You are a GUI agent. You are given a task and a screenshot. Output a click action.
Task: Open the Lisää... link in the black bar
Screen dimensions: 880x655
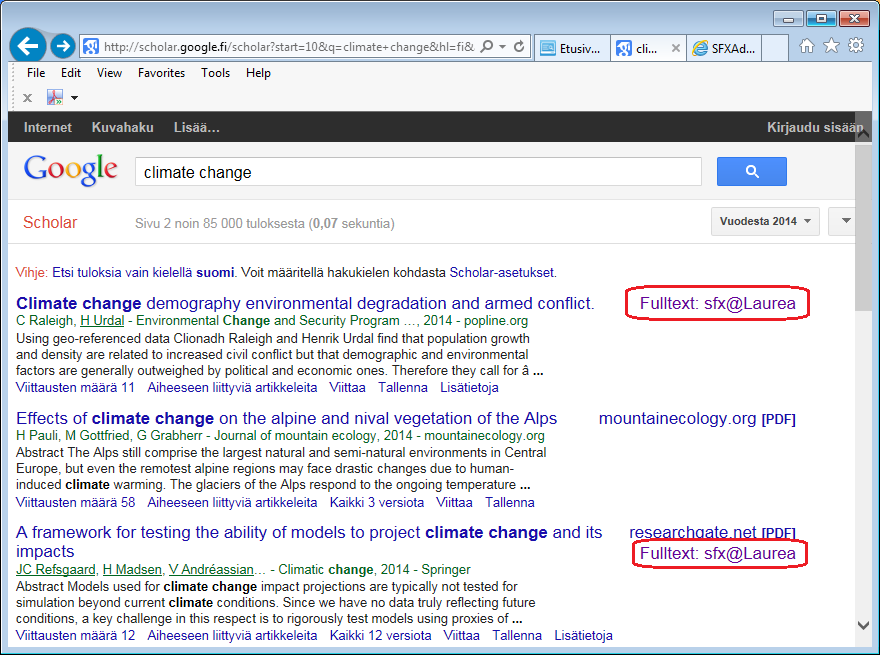tap(196, 127)
